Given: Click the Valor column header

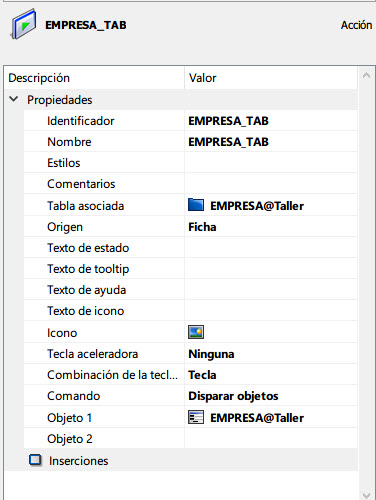Looking at the screenshot, I should pos(271,78).
